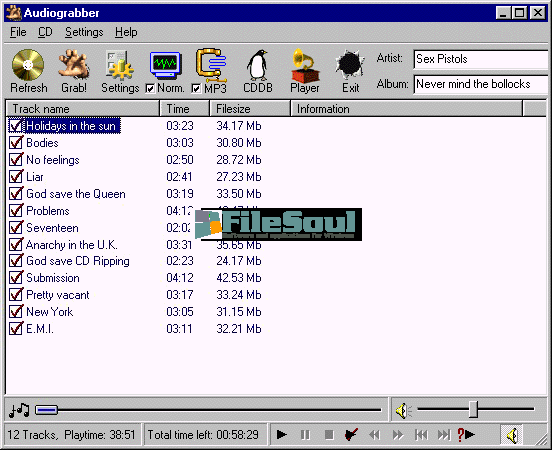Minimize the Audiograbber window

503,13
